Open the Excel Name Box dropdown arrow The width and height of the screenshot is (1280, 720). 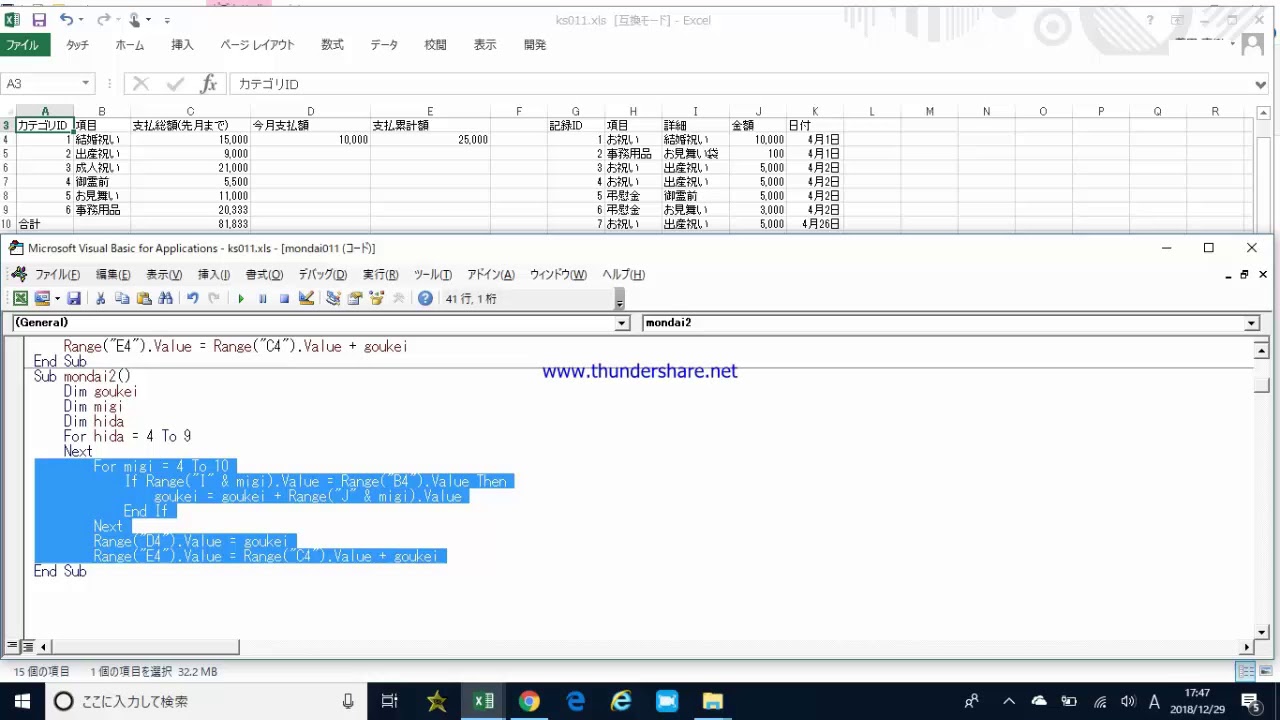(x=86, y=84)
